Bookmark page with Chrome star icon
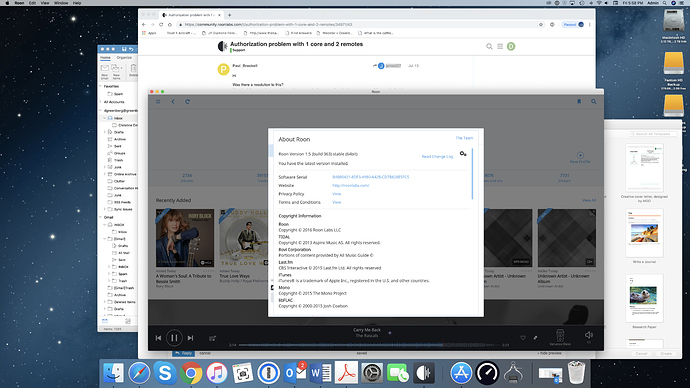Image resolution: width=690 pixels, height=388 pixels. pyautogui.click(x=541, y=25)
